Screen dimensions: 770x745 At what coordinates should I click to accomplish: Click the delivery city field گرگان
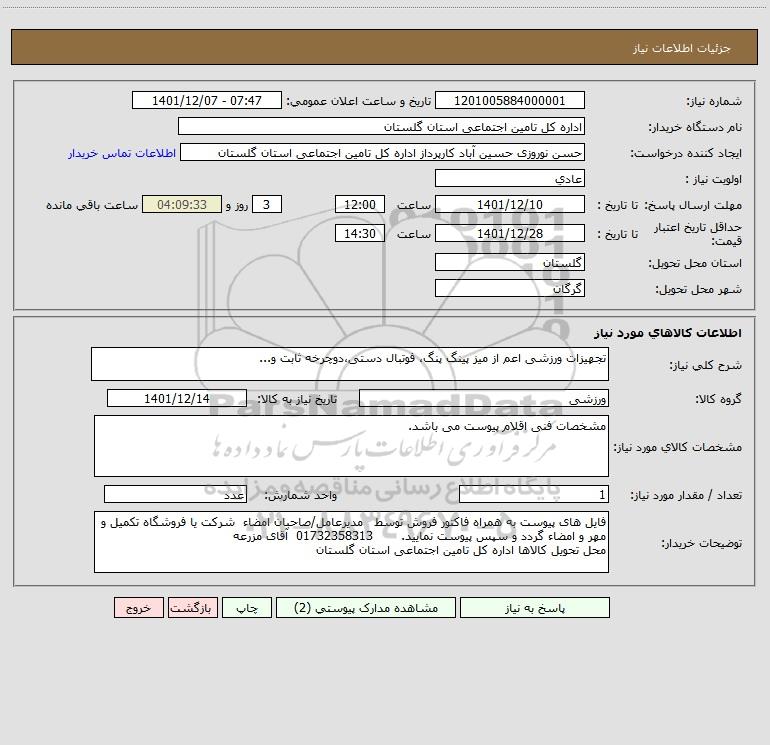coord(510,288)
